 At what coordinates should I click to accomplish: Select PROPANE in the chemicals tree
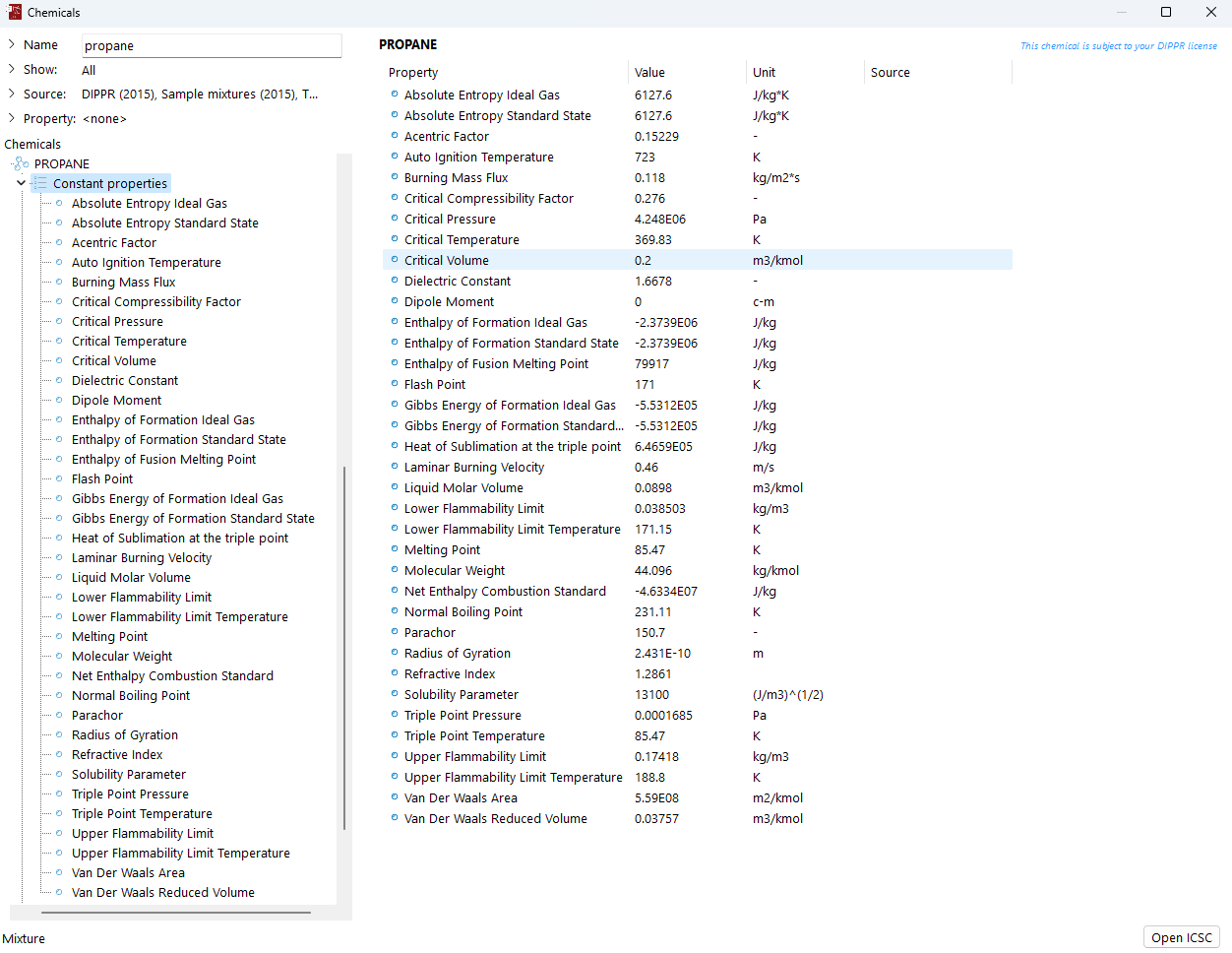click(62, 163)
